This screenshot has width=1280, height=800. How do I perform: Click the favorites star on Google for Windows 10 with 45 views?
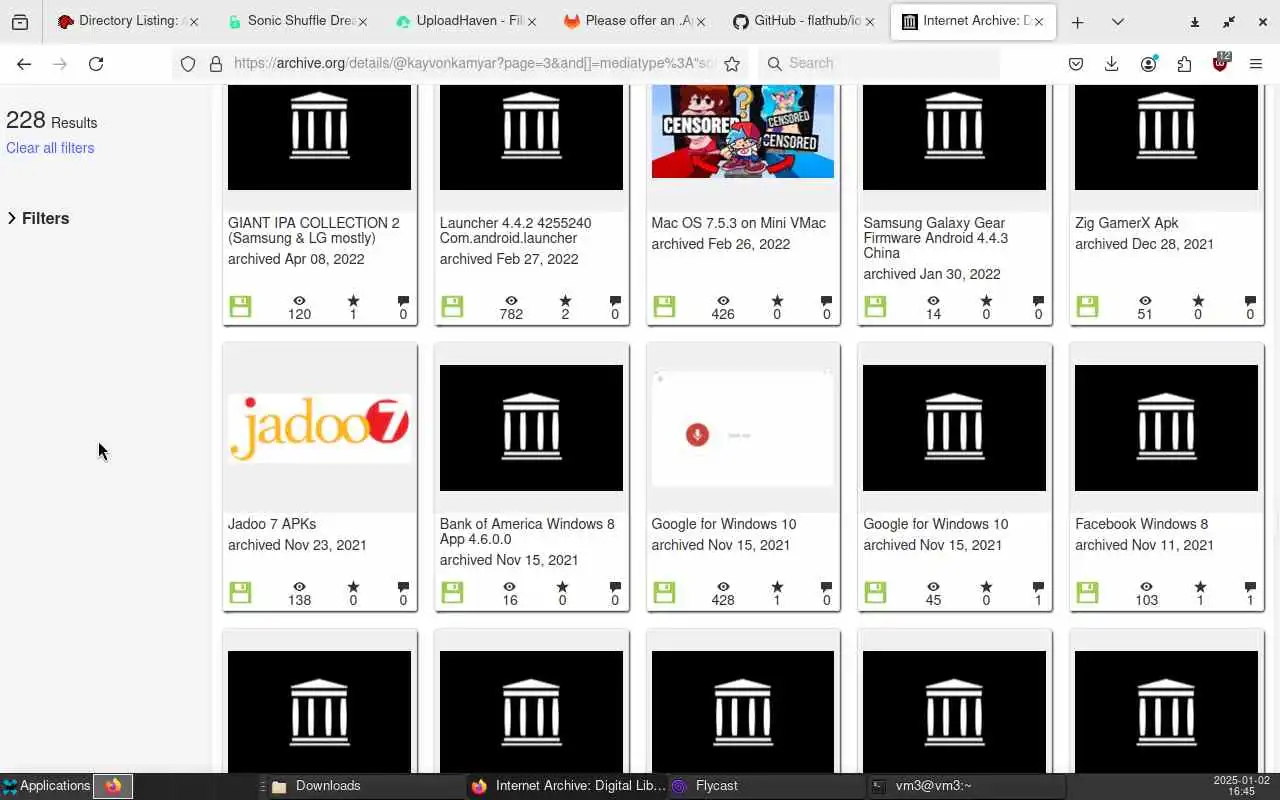pos(986,586)
